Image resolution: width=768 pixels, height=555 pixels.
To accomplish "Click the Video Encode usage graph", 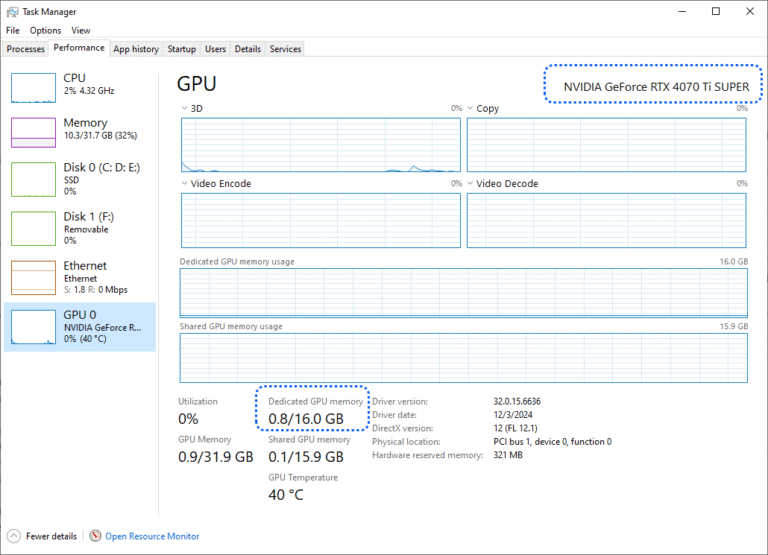I will (321, 220).
